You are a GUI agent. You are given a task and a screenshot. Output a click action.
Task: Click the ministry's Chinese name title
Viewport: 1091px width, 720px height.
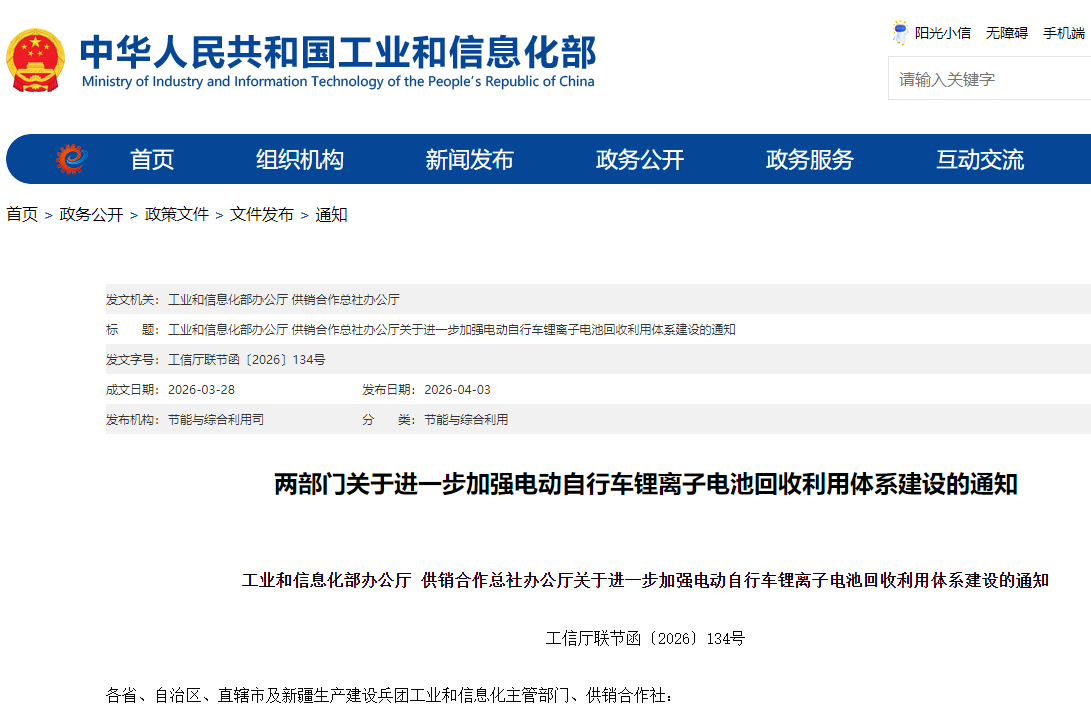337,51
